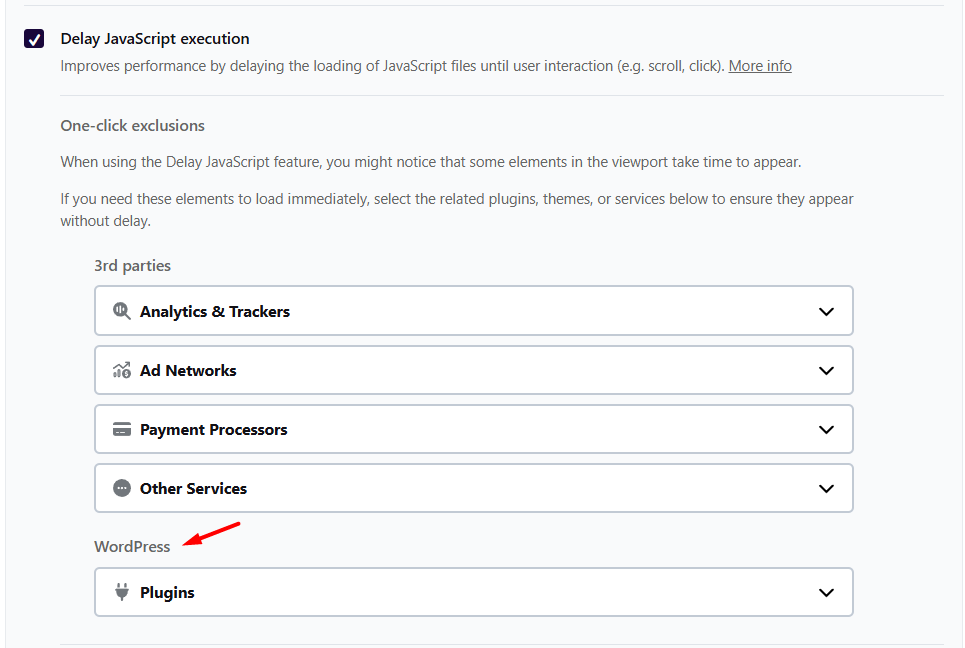
Task: Expand Analytics & Trackers with its chevron
Action: point(826,311)
